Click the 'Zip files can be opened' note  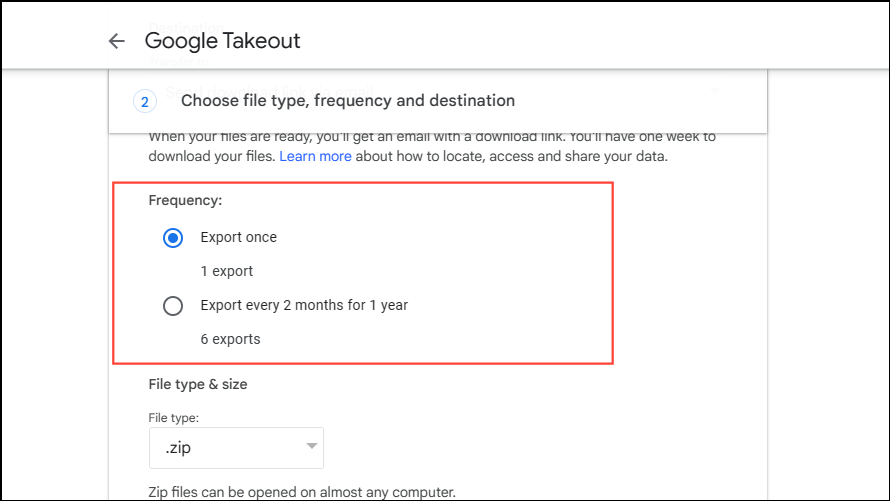tap(301, 491)
